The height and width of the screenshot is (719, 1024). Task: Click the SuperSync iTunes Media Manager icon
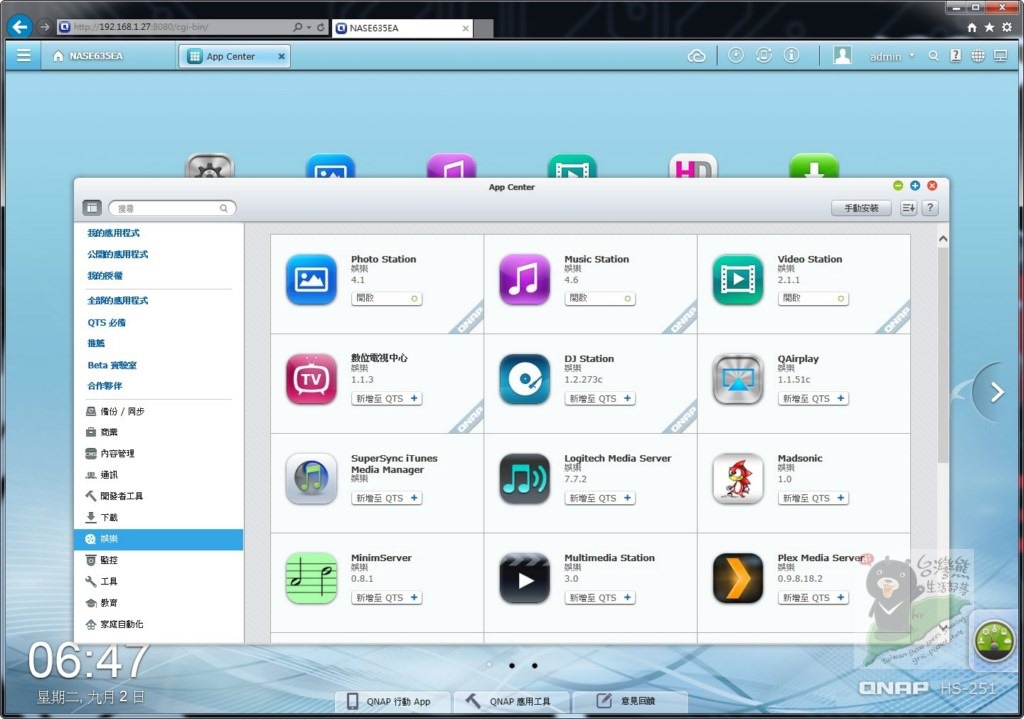tap(312, 479)
